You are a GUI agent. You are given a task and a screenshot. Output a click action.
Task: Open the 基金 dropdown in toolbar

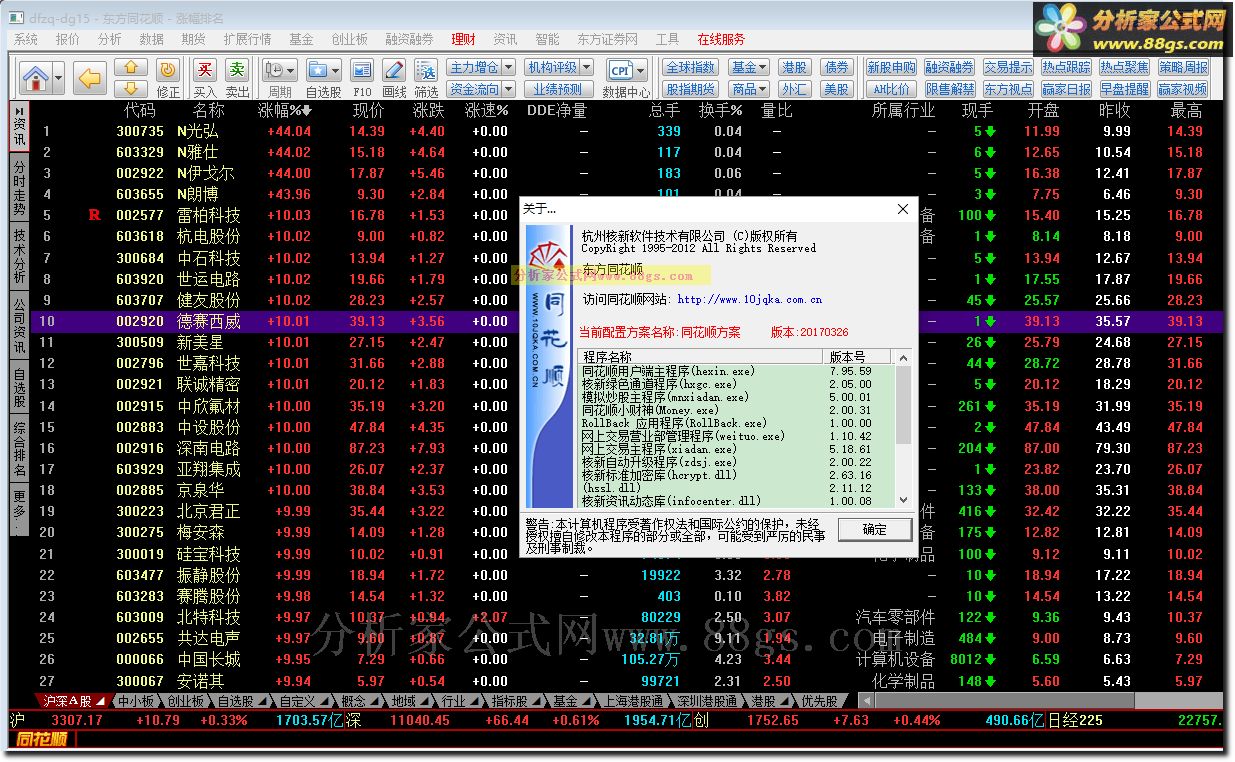tap(748, 67)
